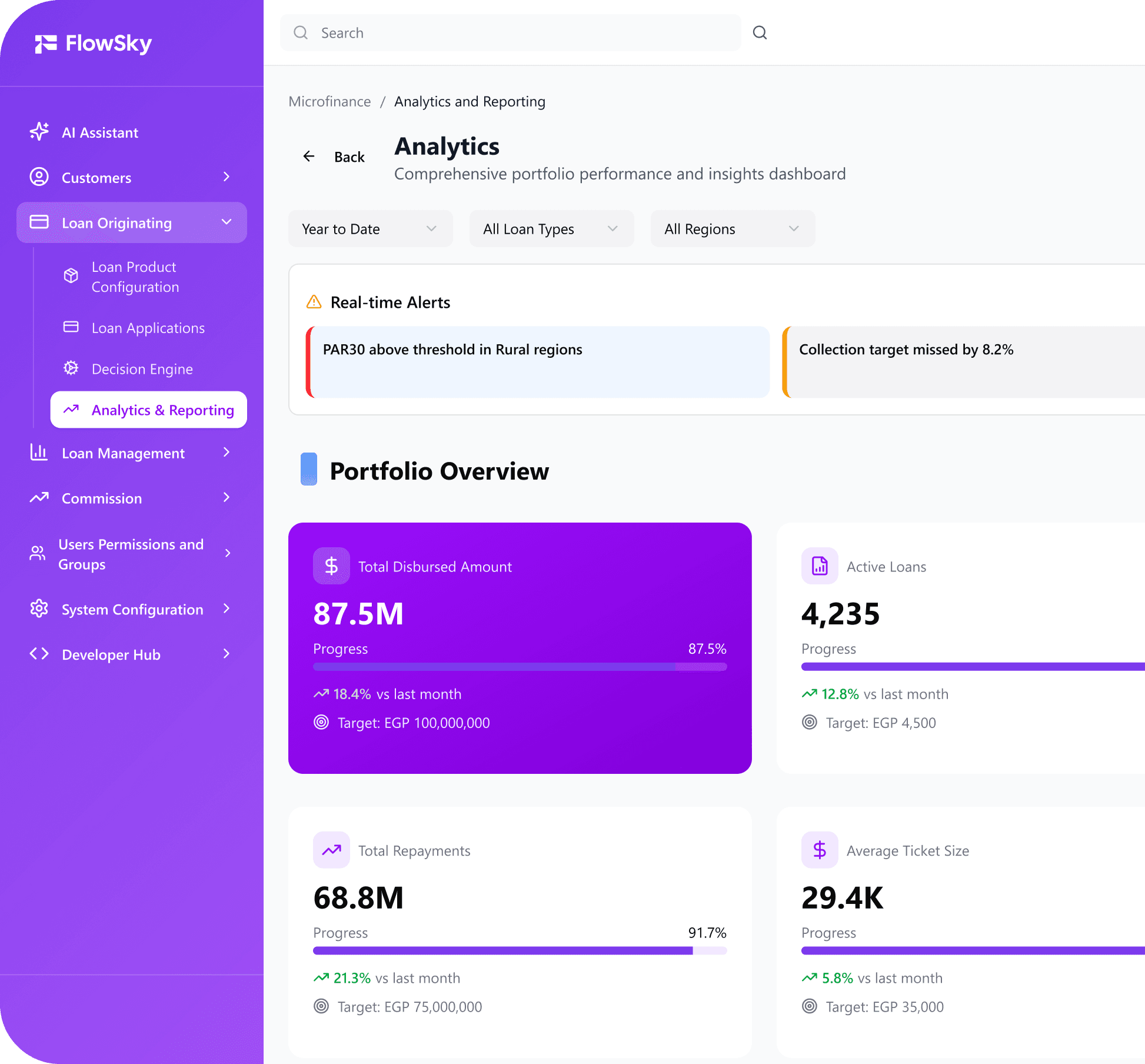Open Developer Hub using its code icon
Screen dimensions: 1145x1064
coord(39,654)
